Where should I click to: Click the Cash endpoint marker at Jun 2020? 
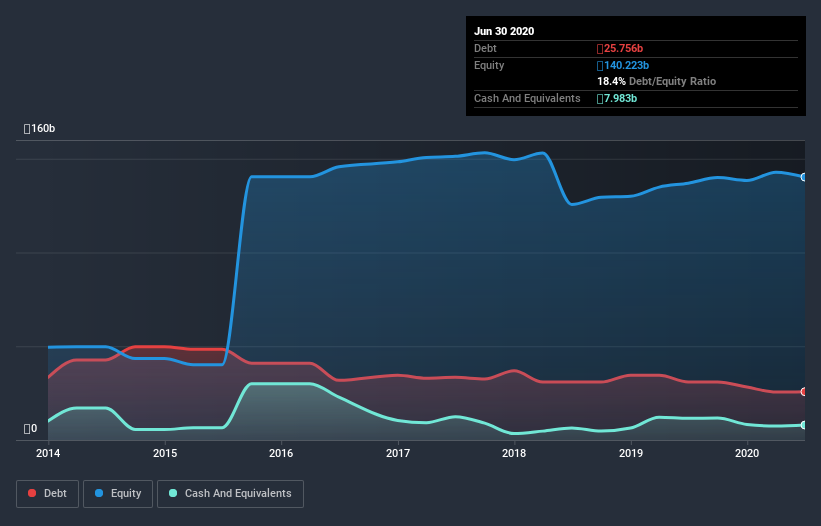tap(804, 425)
